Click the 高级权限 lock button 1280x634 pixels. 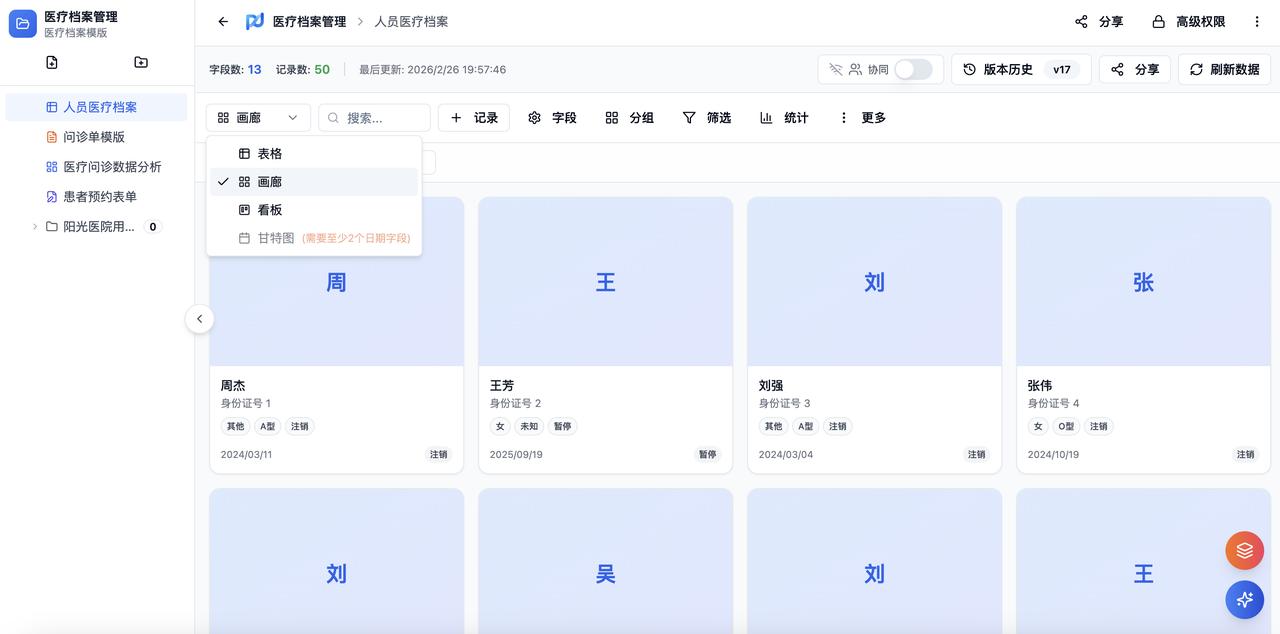pyautogui.click(x=1188, y=21)
